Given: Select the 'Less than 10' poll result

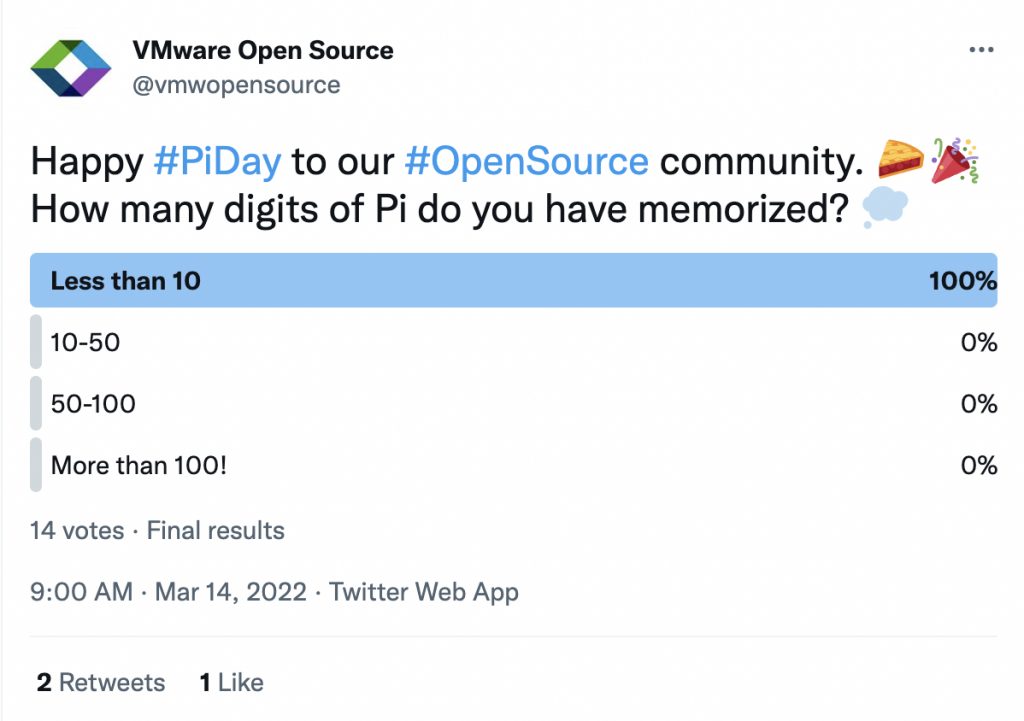Looking at the screenshot, I should tap(126, 281).
